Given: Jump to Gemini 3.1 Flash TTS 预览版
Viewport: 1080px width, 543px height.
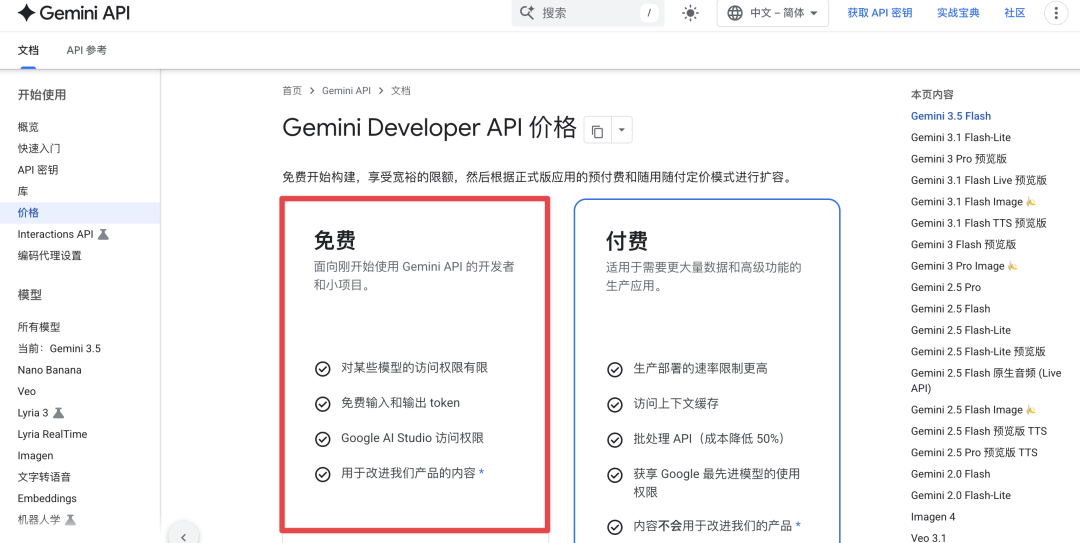Looking at the screenshot, I should [x=979, y=223].
